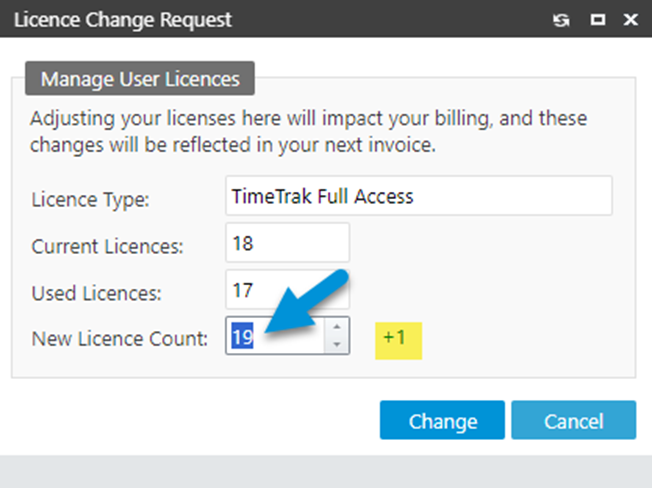Focus the New Licence Count input
The height and width of the screenshot is (488, 652).
(275, 338)
